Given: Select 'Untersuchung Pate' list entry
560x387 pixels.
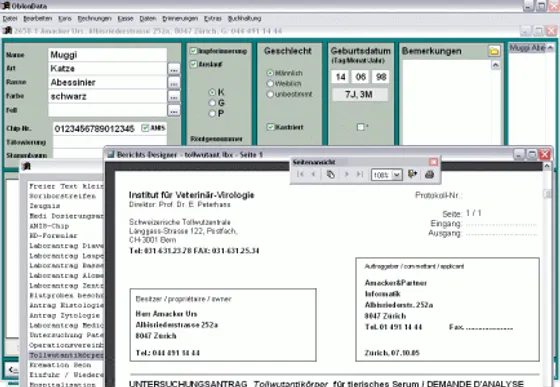Looking at the screenshot, I should (x=66, y=335).
